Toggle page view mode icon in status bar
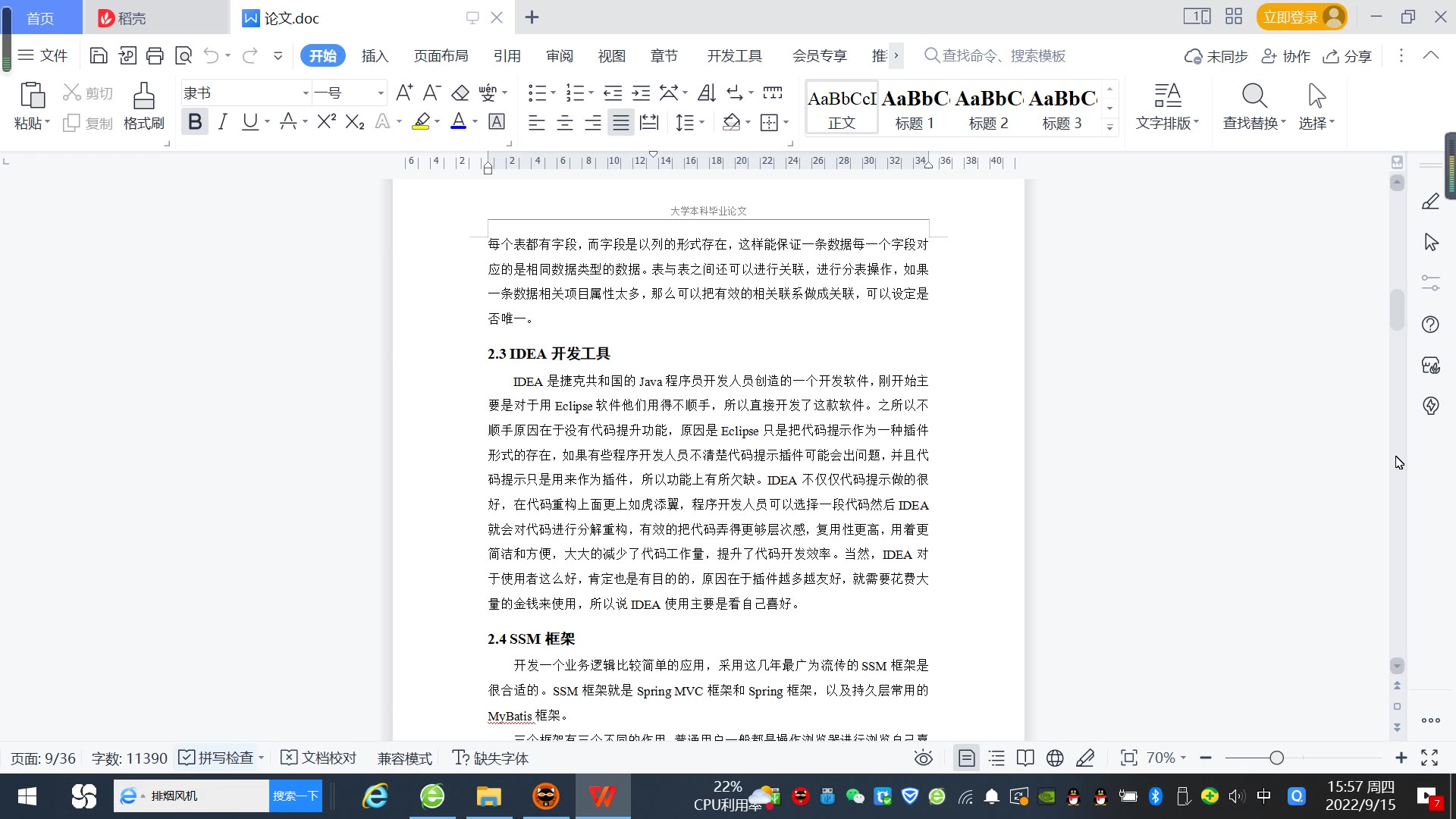The image size is (1456, 819). click(967, 758)
